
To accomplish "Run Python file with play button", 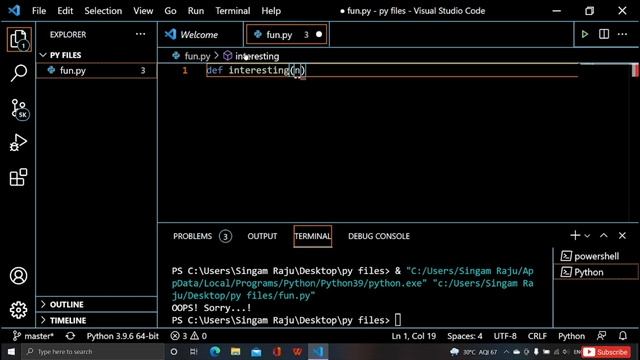I will click(584, 34).
